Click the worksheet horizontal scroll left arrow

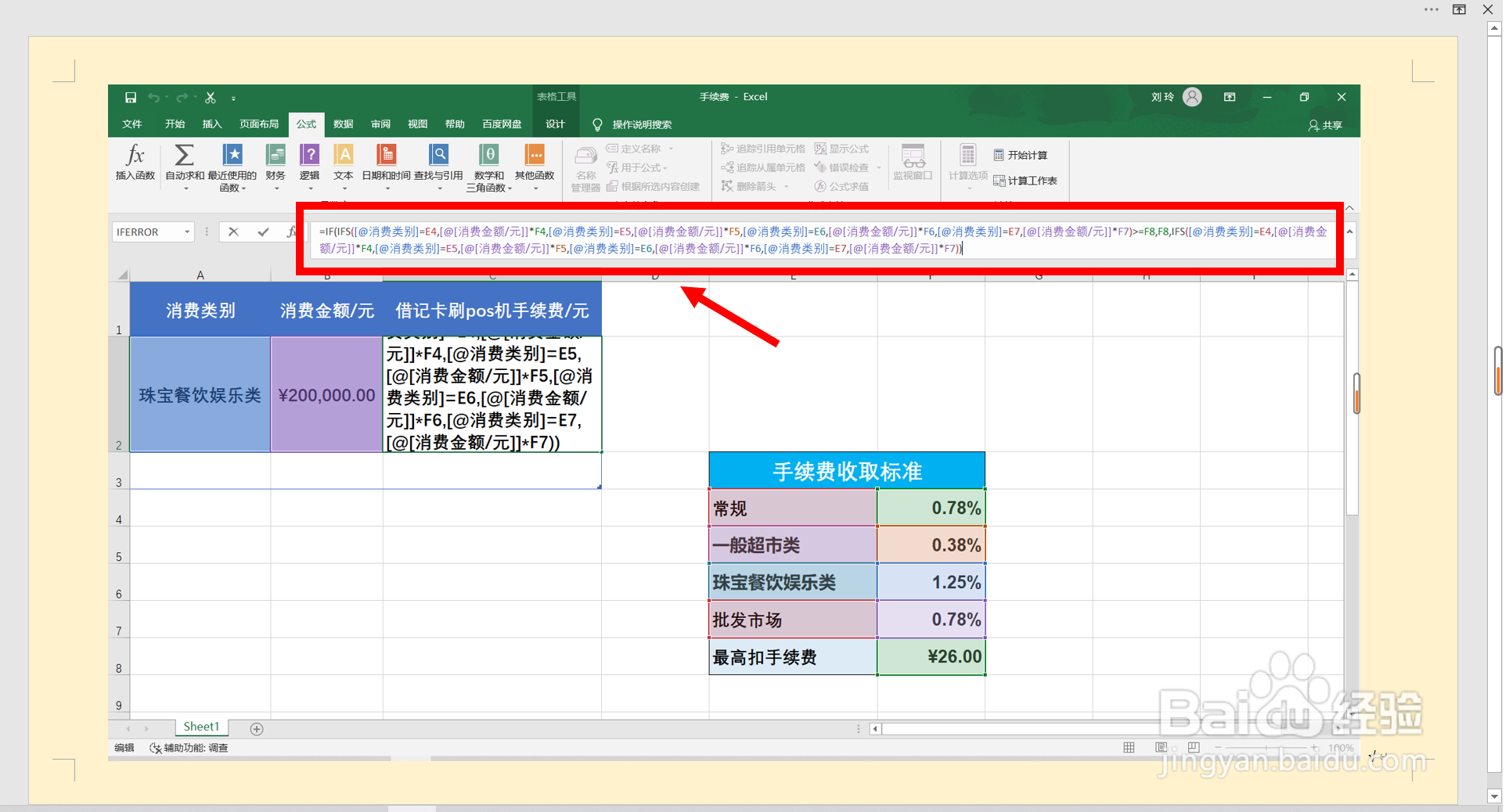[x=875, y=729]
